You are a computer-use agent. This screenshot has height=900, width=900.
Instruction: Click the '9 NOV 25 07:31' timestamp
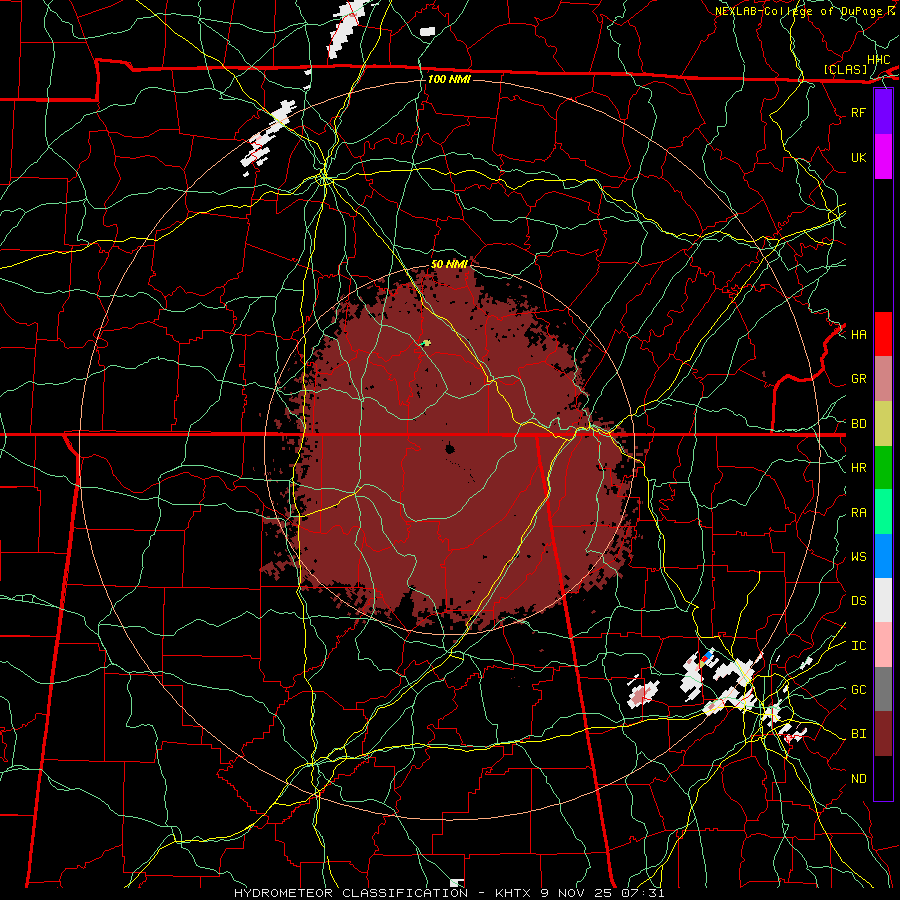point(602,893)
